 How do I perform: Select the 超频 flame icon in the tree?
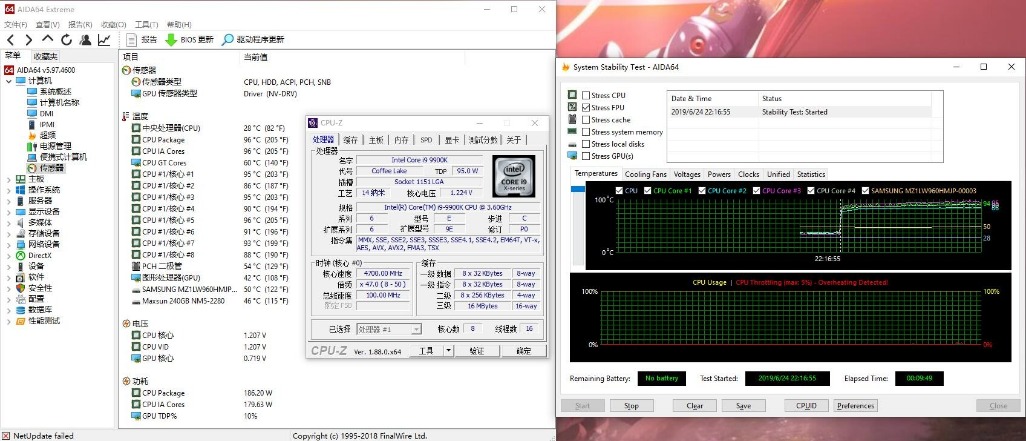point(32,135)
